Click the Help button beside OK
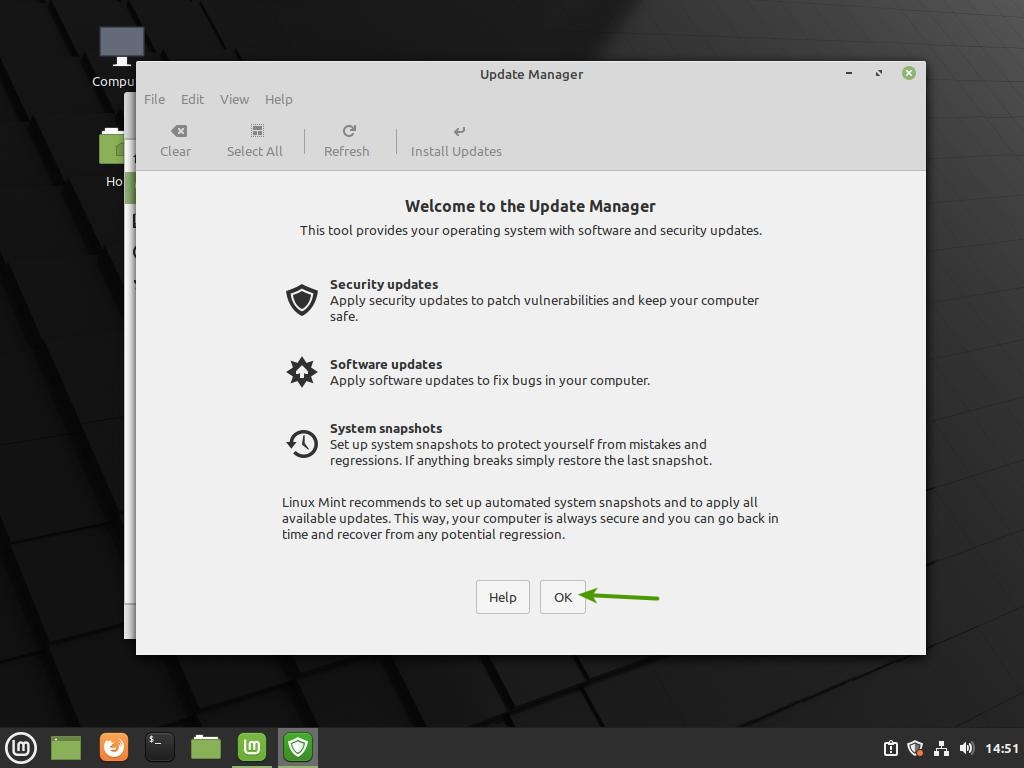Image resolution: width=1024 pixels, height=768 pixels. click(x=502, y=597)
